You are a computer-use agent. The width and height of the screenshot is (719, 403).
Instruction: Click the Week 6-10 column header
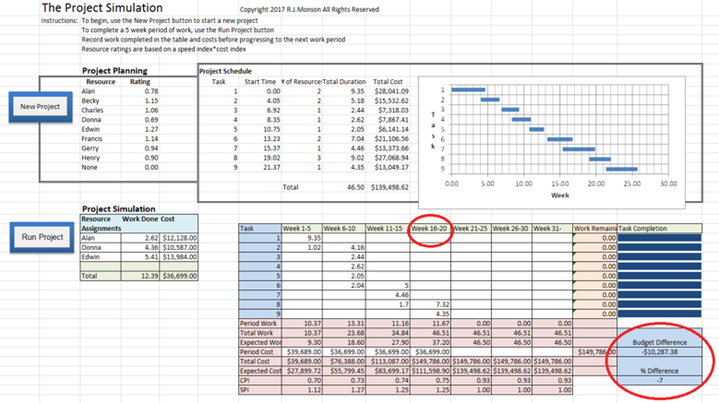point(344,228)
